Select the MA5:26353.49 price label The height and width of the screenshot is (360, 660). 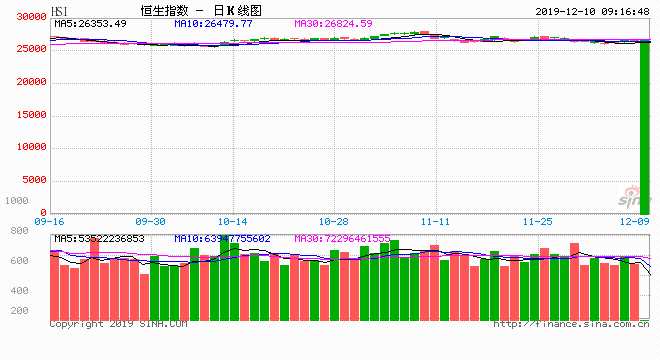click(x=90, y=24)
